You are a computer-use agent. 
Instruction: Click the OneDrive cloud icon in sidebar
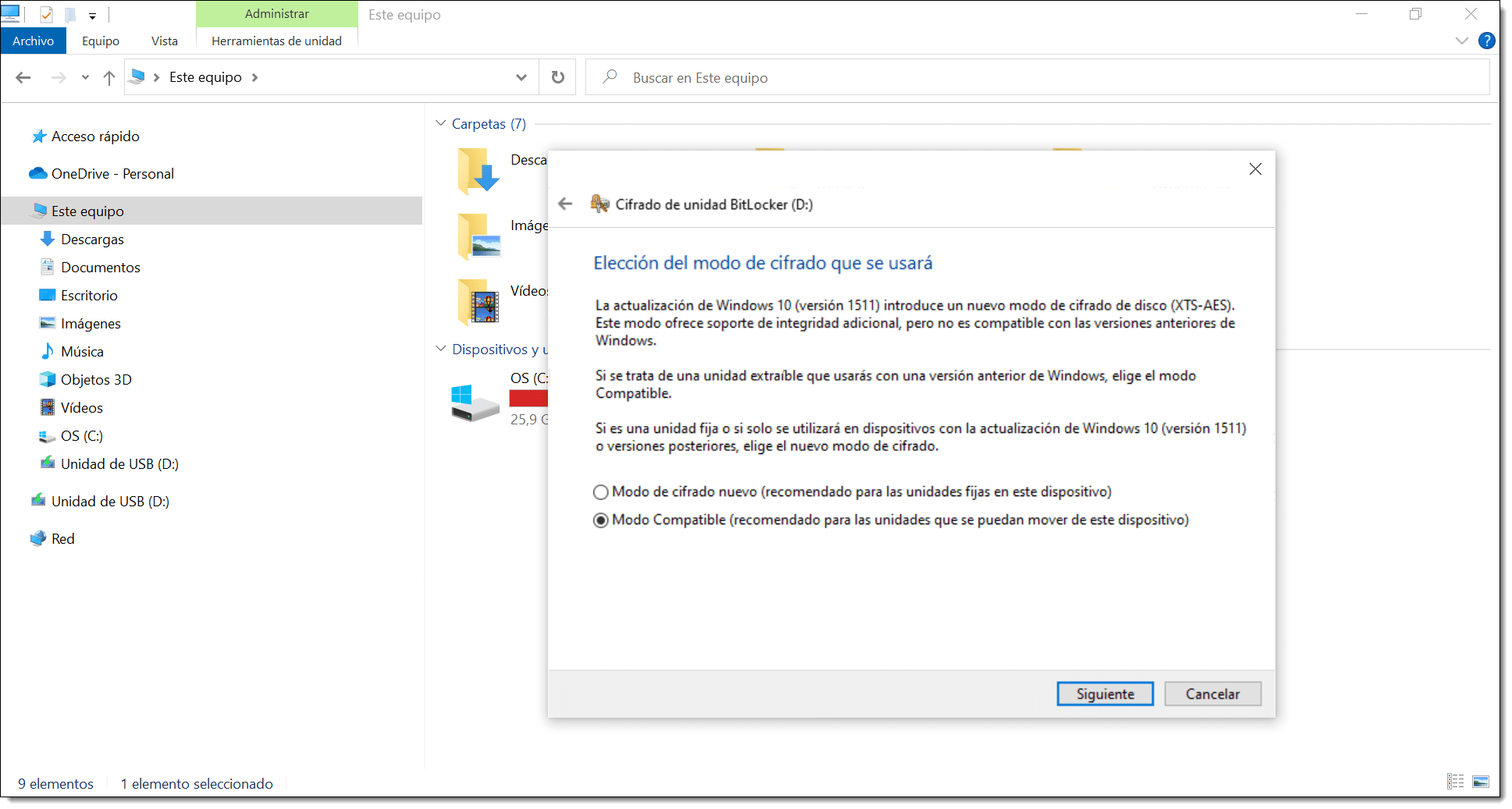[x=38, y=173]
